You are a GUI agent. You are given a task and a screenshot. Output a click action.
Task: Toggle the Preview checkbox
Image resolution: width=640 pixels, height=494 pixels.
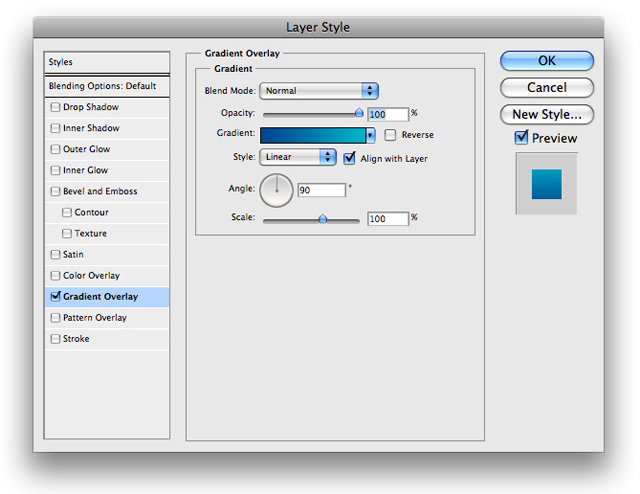521,137
